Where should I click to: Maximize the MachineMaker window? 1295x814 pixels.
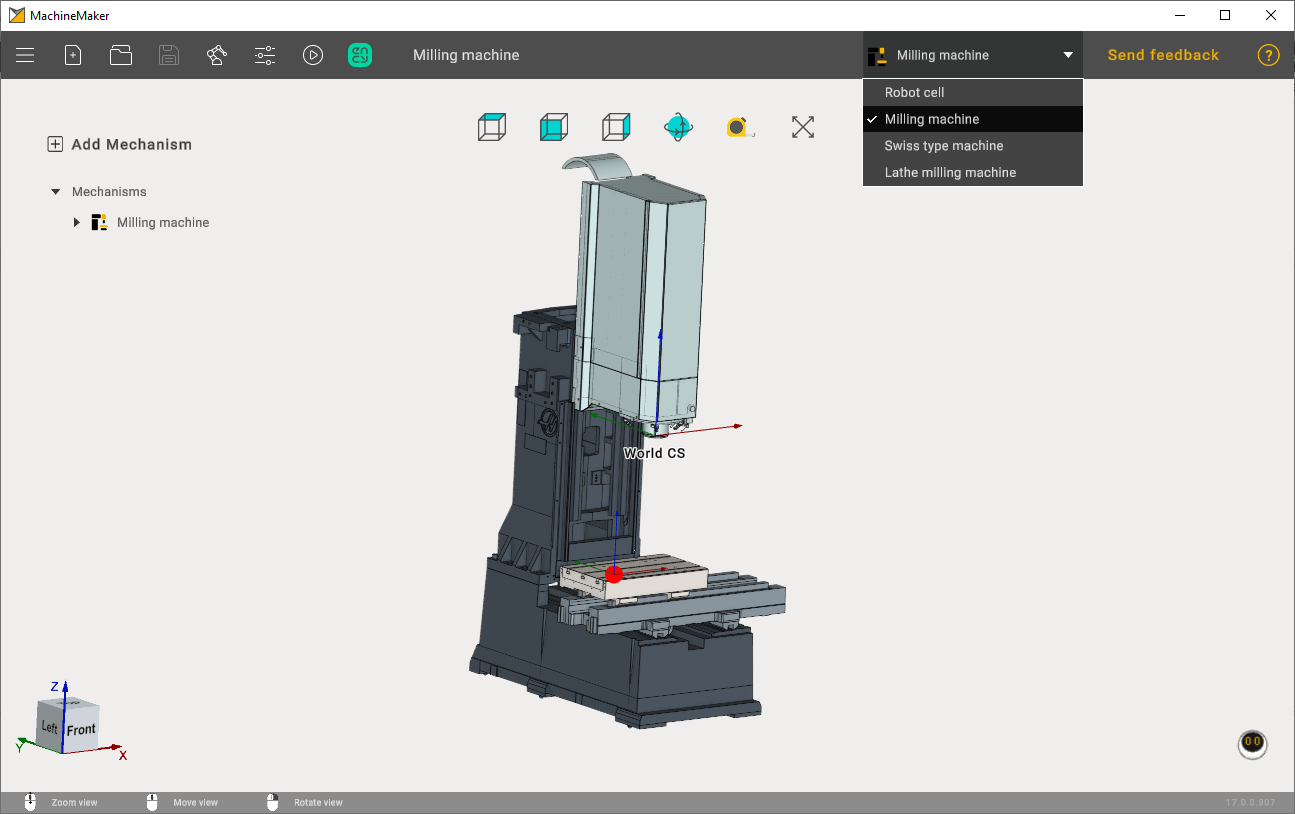[1225, 15]
